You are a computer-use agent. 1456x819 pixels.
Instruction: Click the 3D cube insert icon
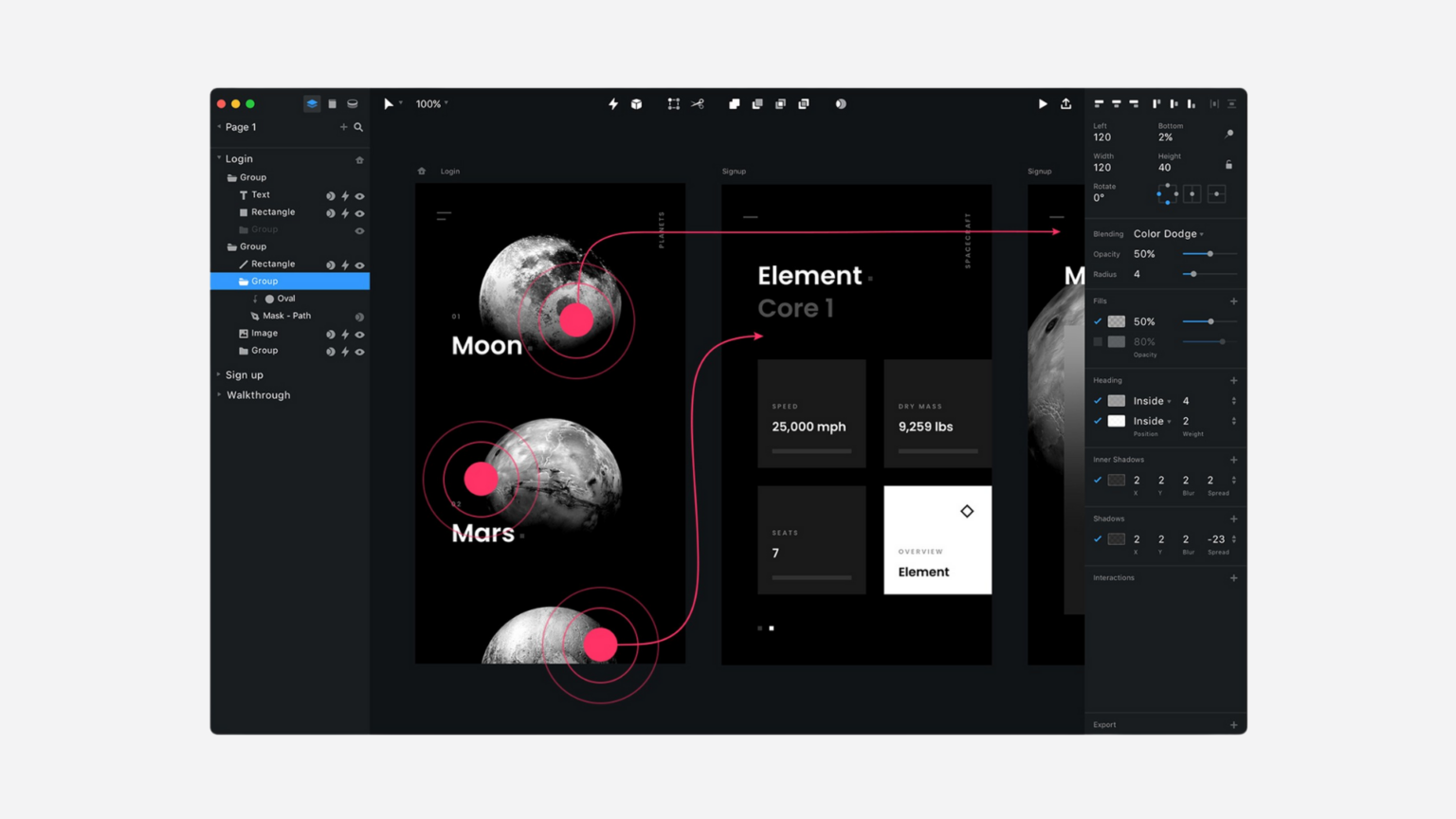[636, 103]
